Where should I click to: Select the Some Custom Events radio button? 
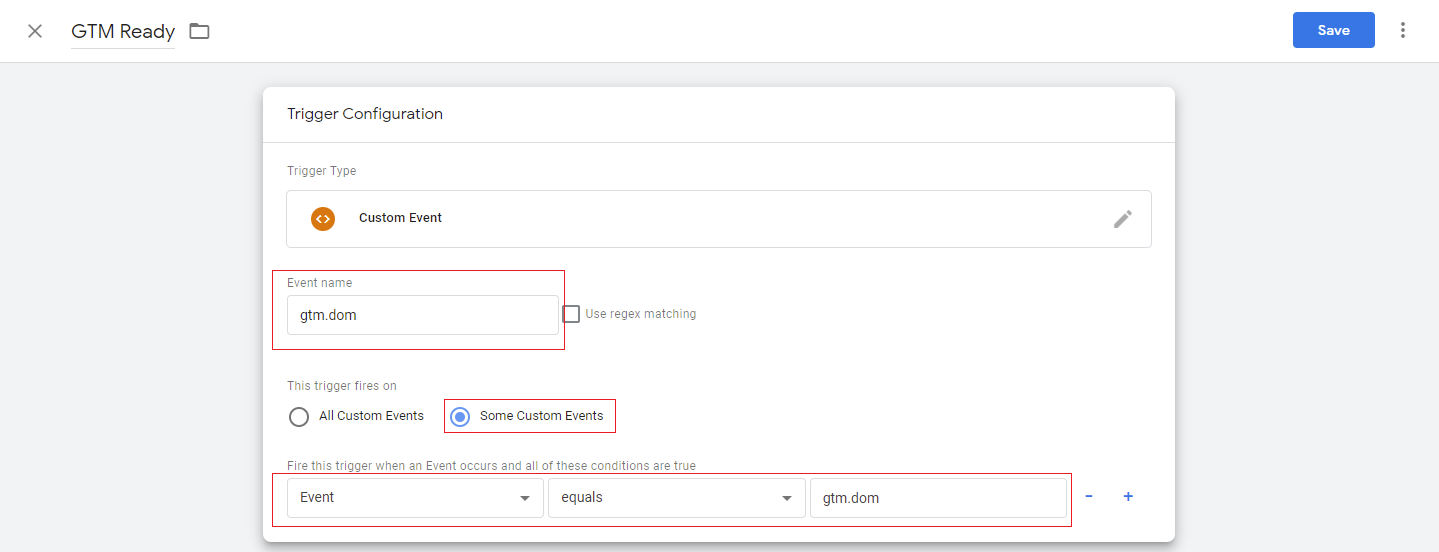(460, 416)
